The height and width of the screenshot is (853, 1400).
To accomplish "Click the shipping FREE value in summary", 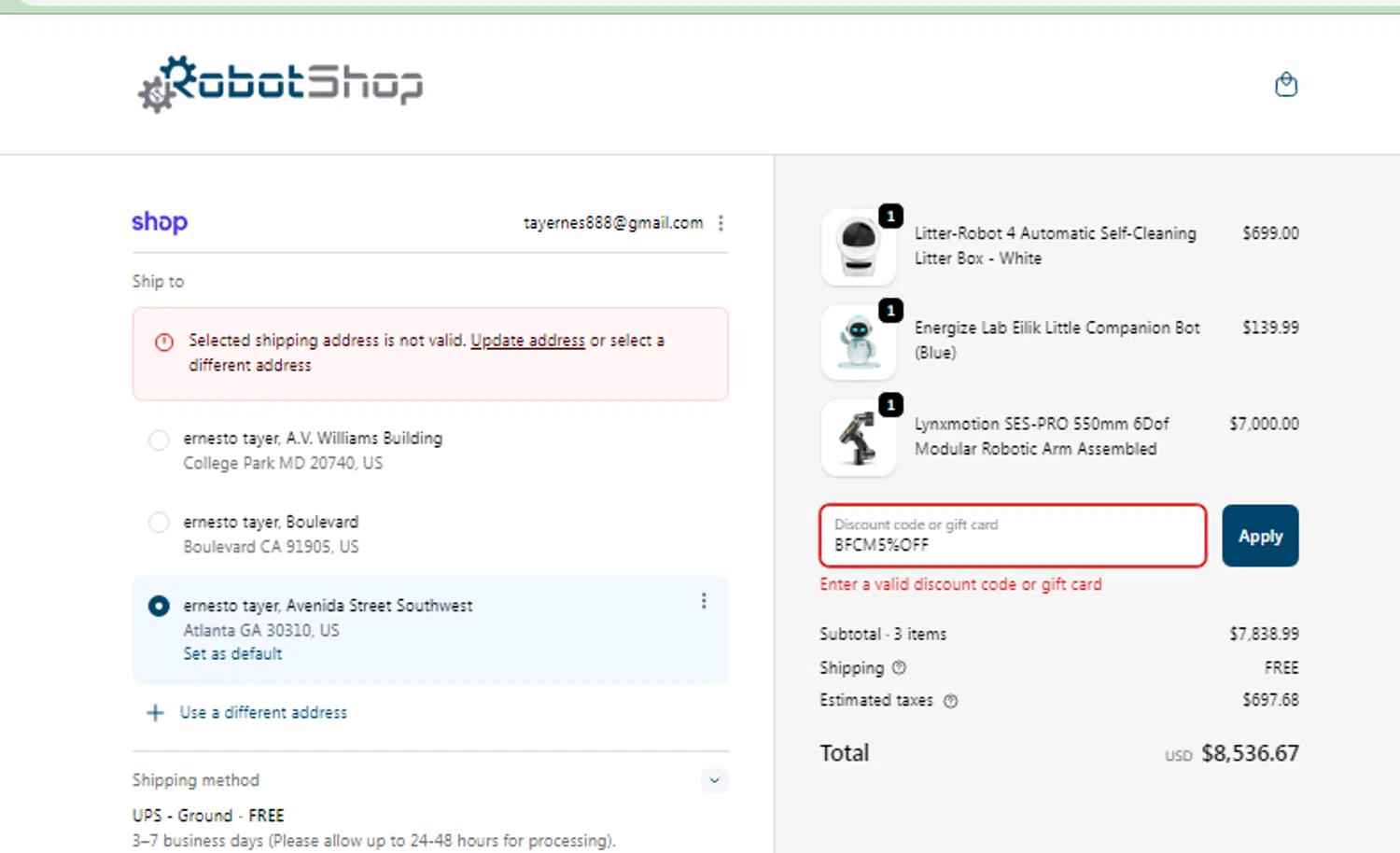I will (x=1281, y=668).
